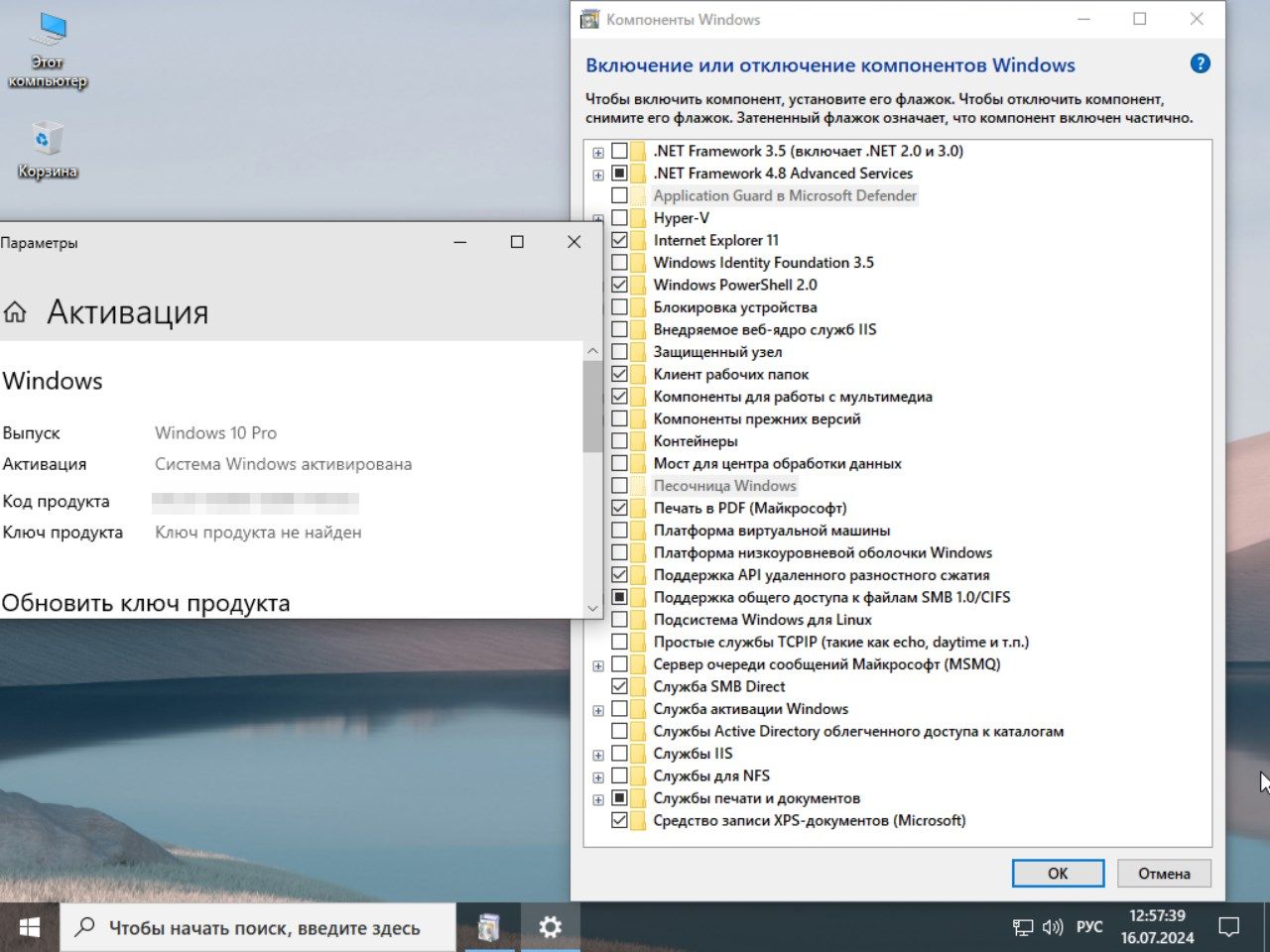The image size is (1270, 952).
Task: Check the Hyper-V component box
Action: pos(619,218)
